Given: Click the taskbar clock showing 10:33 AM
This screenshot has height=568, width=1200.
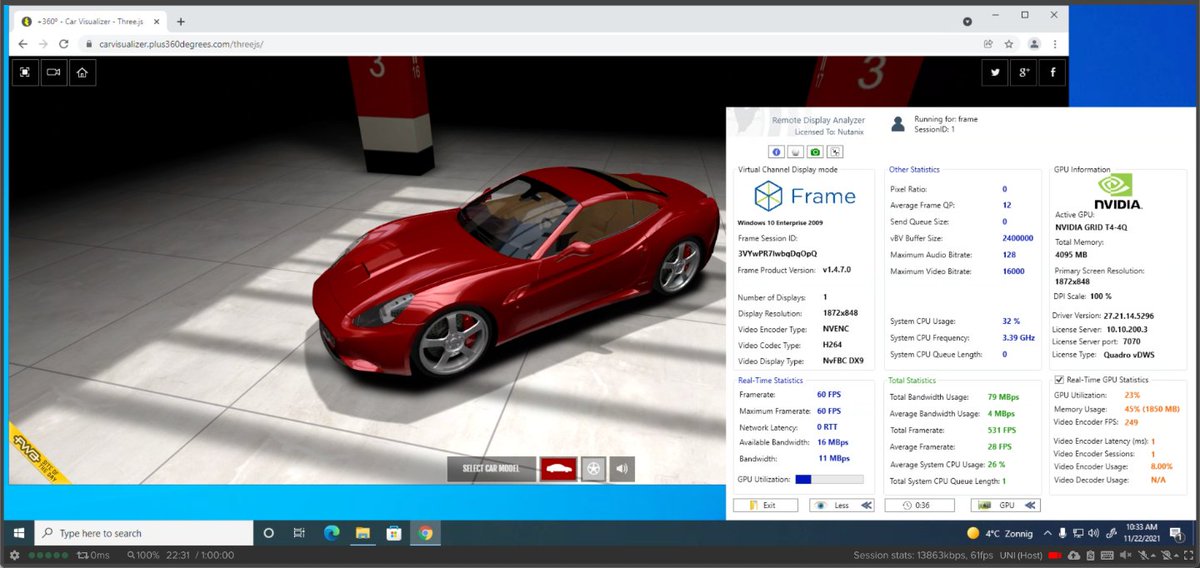Looking at the screenshot, I should click(x=1141, y=534).
